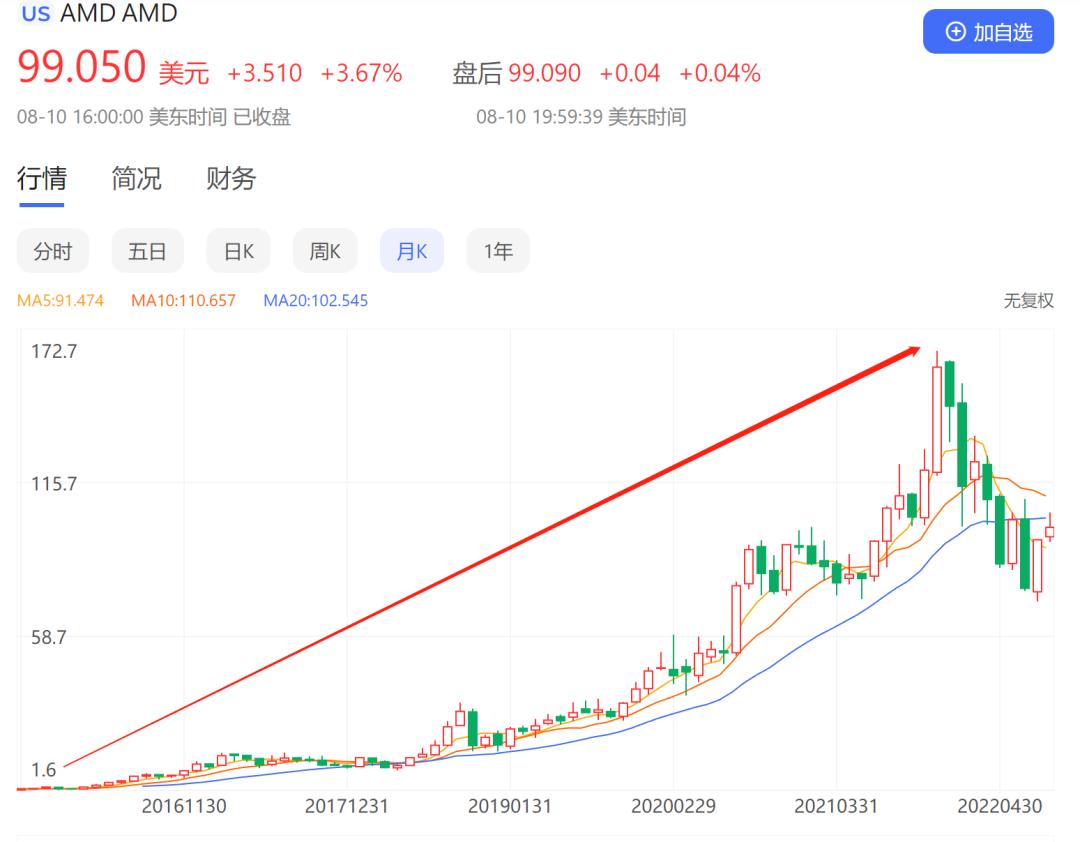Click the MA20:102.545 indicator label

[x=315, y=300]
